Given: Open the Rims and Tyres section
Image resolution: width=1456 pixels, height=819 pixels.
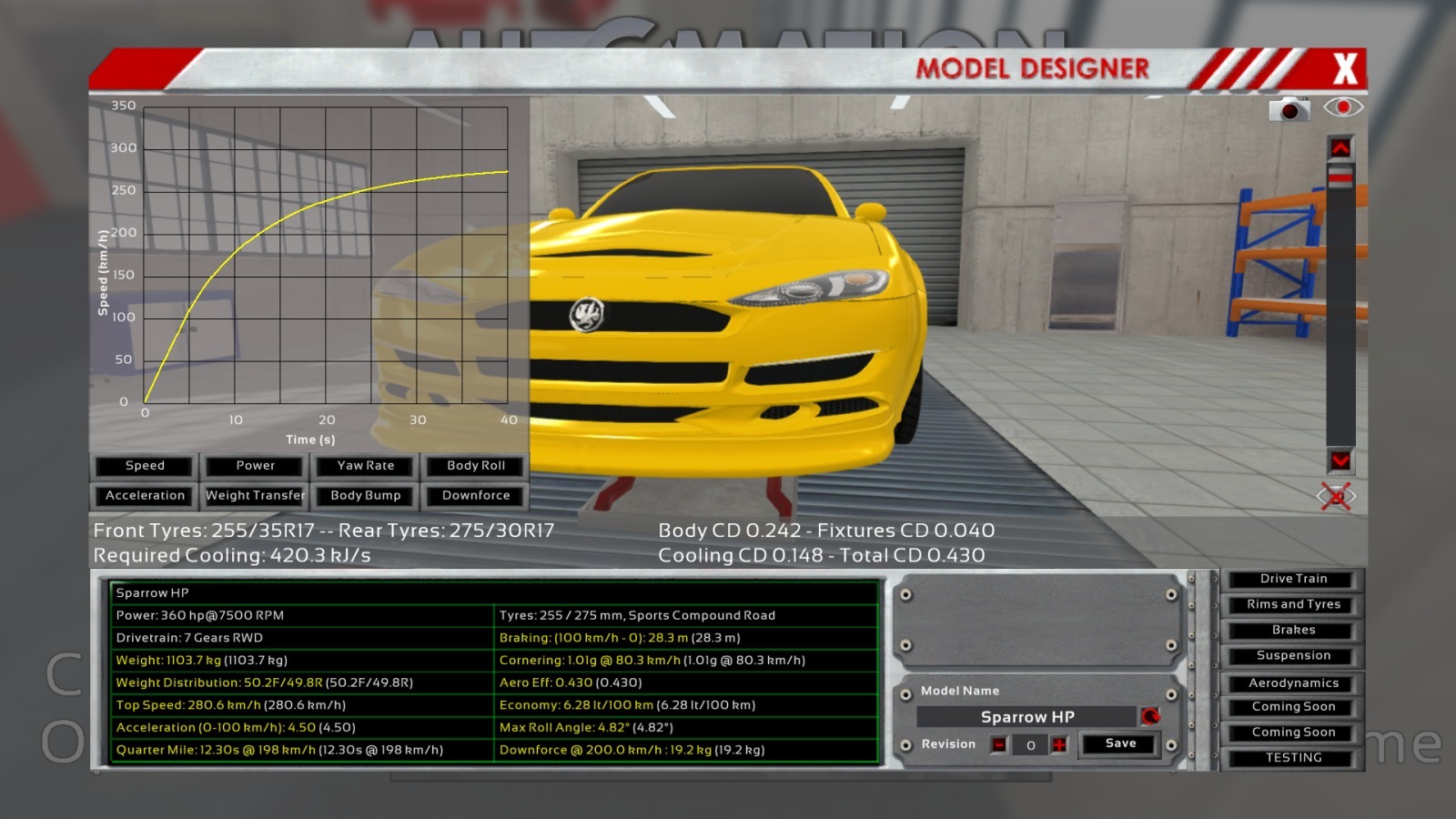Looking at the screenshot, I should (1293, 604).
